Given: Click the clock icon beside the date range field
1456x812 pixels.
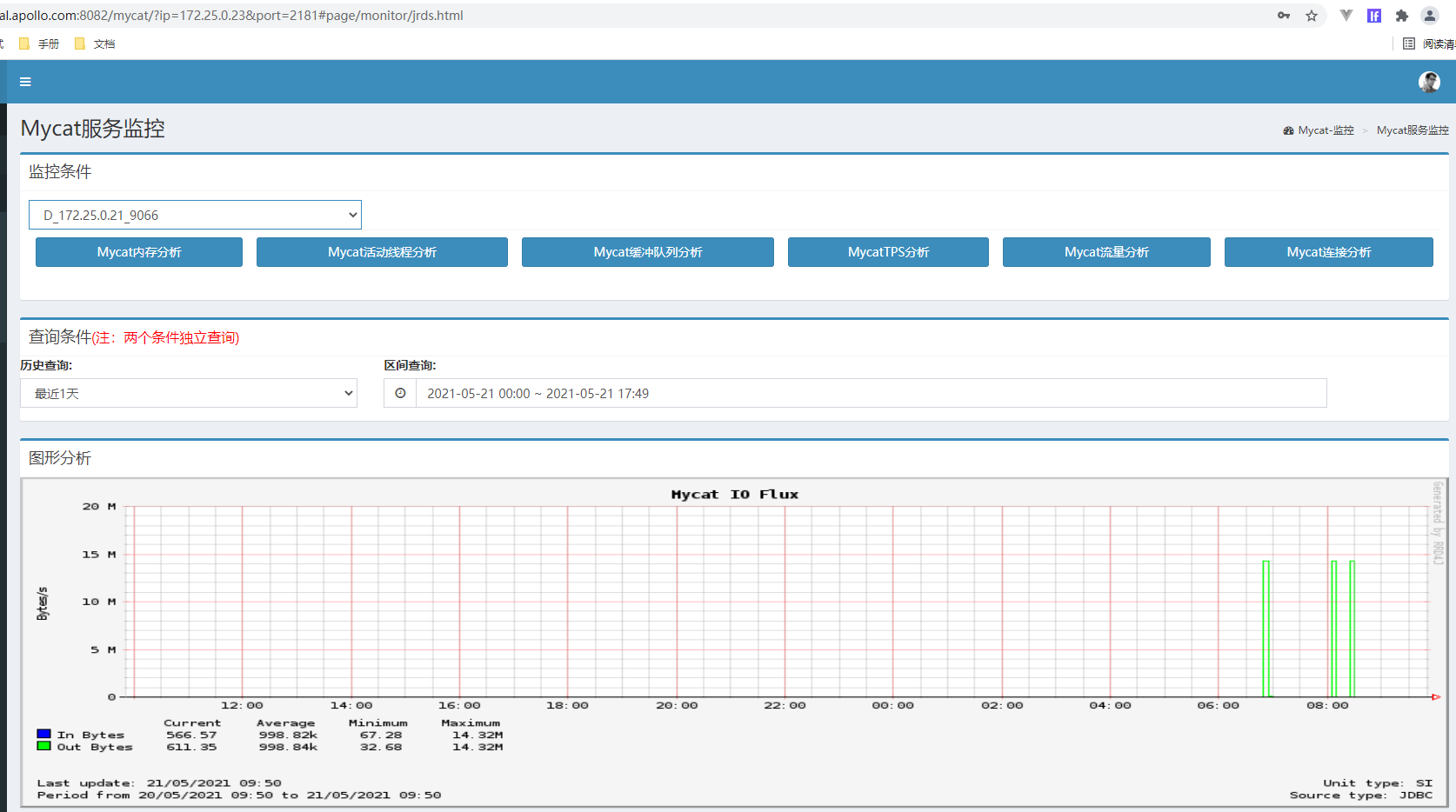Looking at the screenshot, I should [x=399, y=393].
